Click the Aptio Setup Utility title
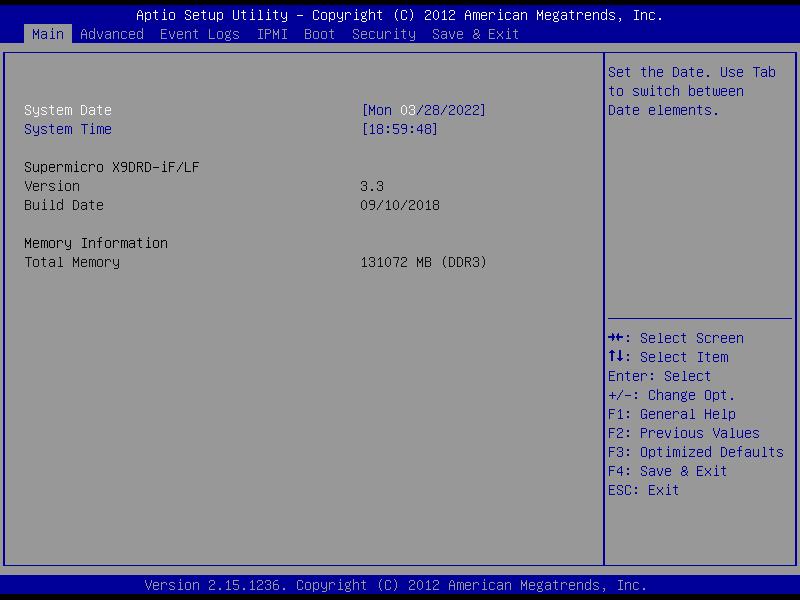The width and height of the screenshot is (800, 600). point(399,15)
